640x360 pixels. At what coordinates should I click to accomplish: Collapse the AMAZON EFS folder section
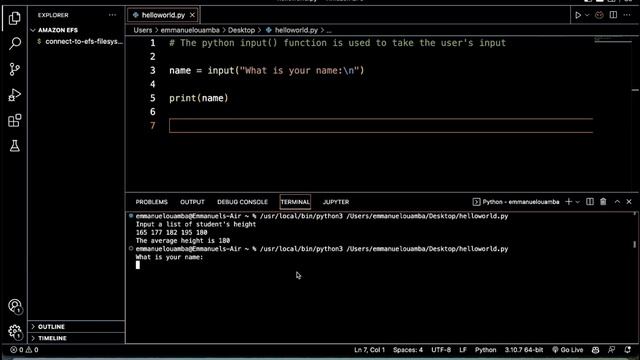point(58,30)
